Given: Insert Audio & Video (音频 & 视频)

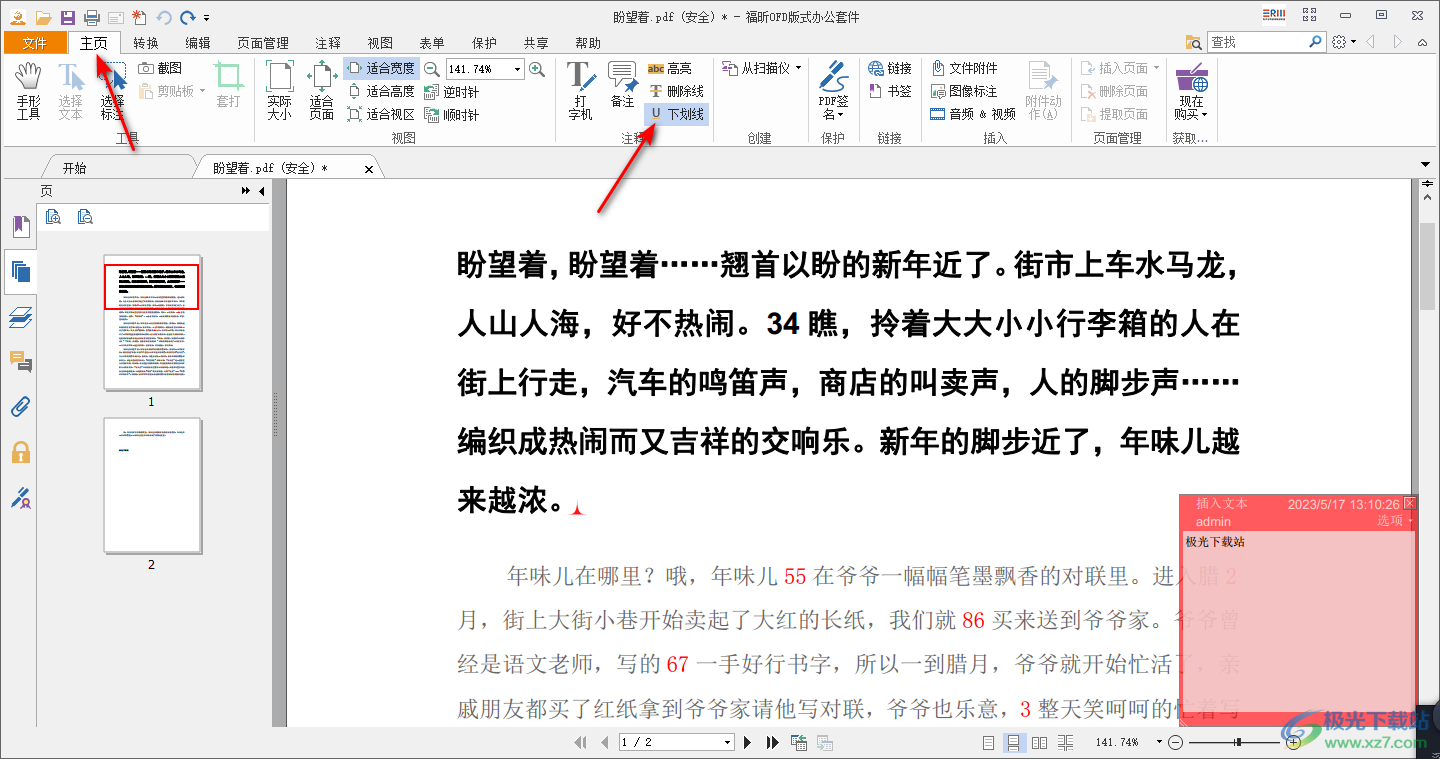Looking at the screenshot, I should coord(973,114).
